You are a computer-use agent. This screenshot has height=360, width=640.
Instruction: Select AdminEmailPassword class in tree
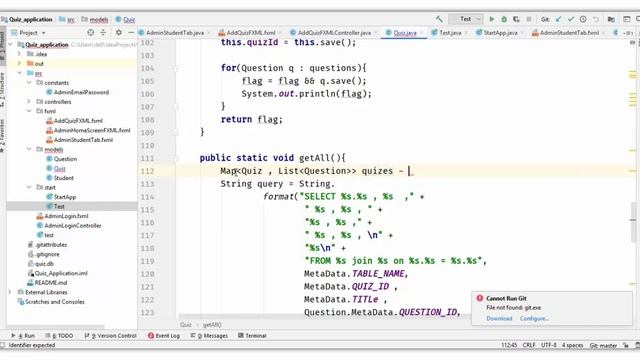coord(78,92)
